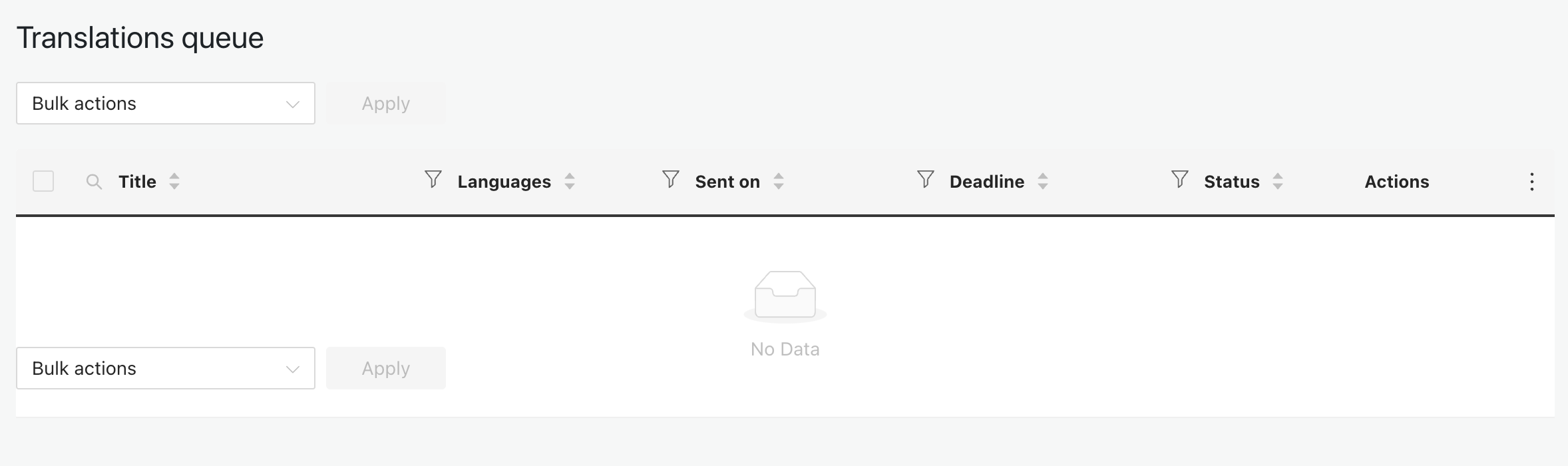Sort by Deadline using sort arrows
1568x466 pixels.
tap(1043, 181)
